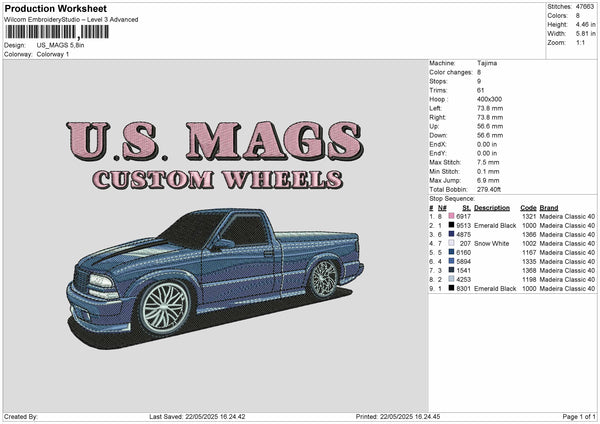Select the Height value 4.46 in
The image size is (600, 424).
click(585, 24)
